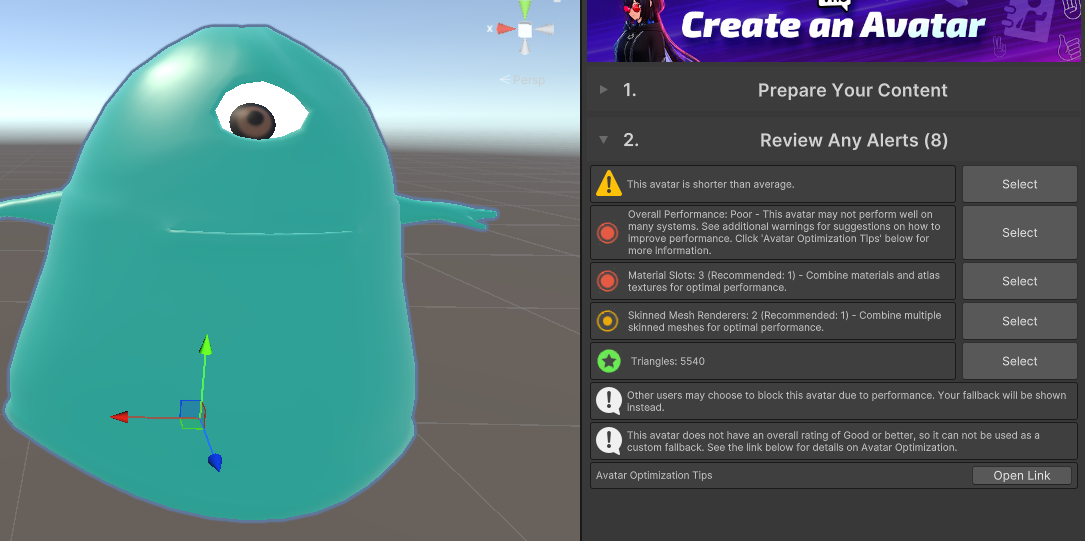Click the green star icon next to Triangles
Image resolution: width=1085 pixels, height=541 pixels.
[608, 361]
